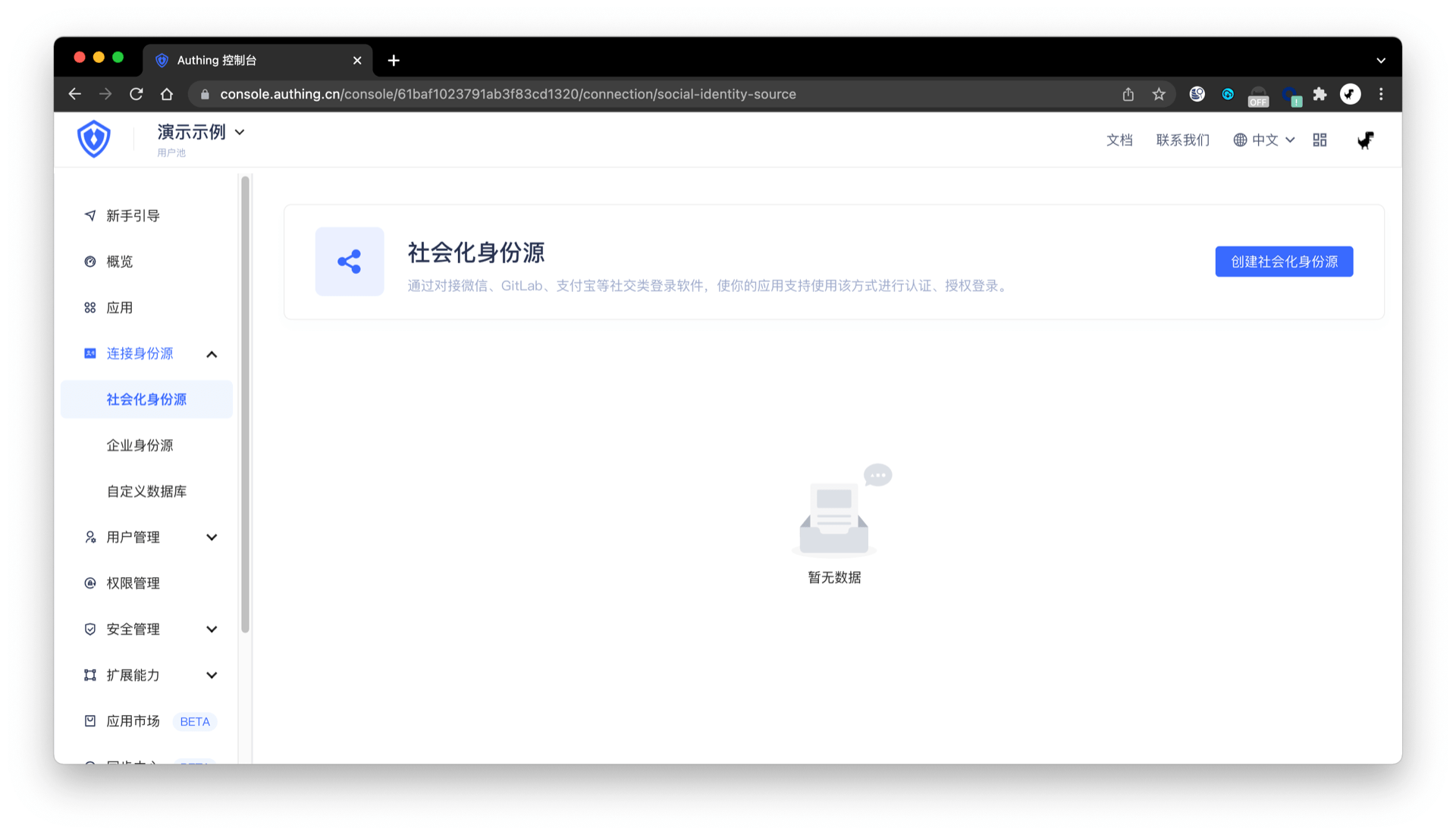Click the browser address bar URL
This screenshot has height=835, width=1456.
508,94
